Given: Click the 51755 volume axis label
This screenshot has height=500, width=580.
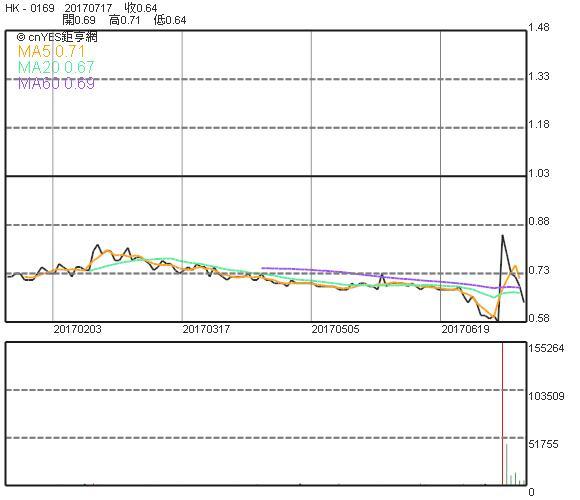Looking at the screenshot, I should 543,444.
